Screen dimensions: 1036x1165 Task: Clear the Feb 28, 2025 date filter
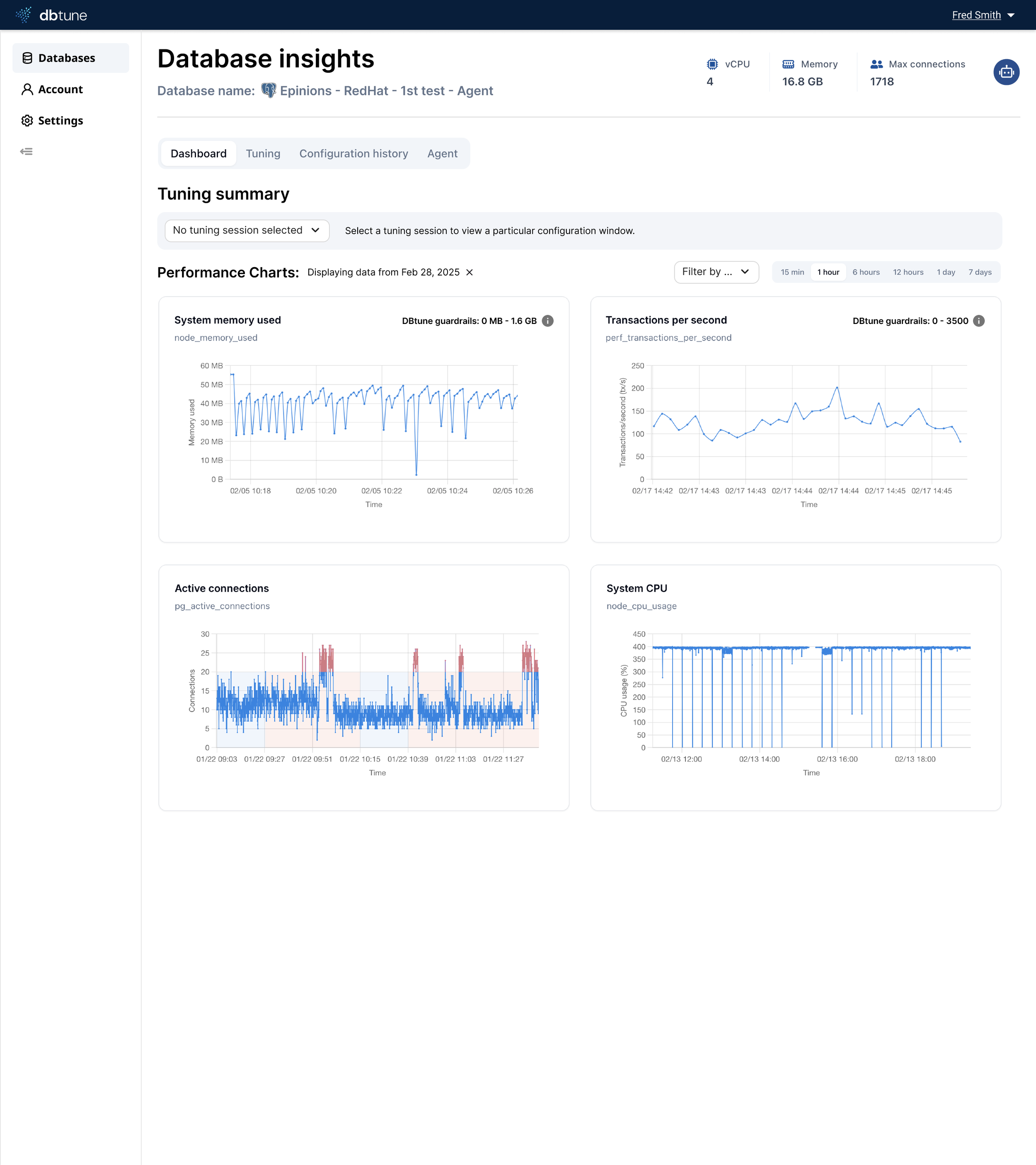click(469, 273)
